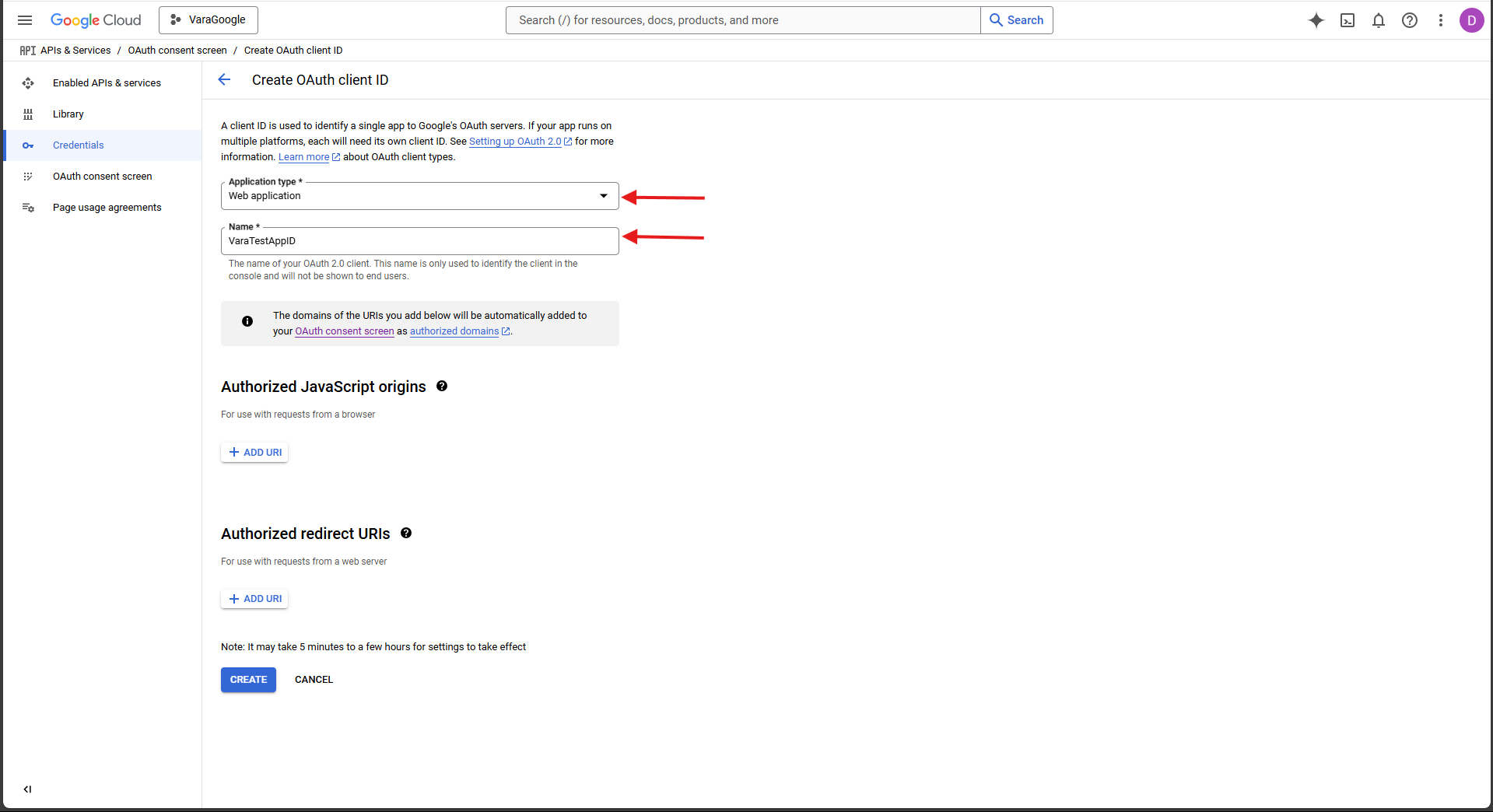The width and height of the screenshot is (1493, 812).
Task: Click the external-link icon after OAuth 2.0
Action: pyautogui.click(x=568, y=142)
